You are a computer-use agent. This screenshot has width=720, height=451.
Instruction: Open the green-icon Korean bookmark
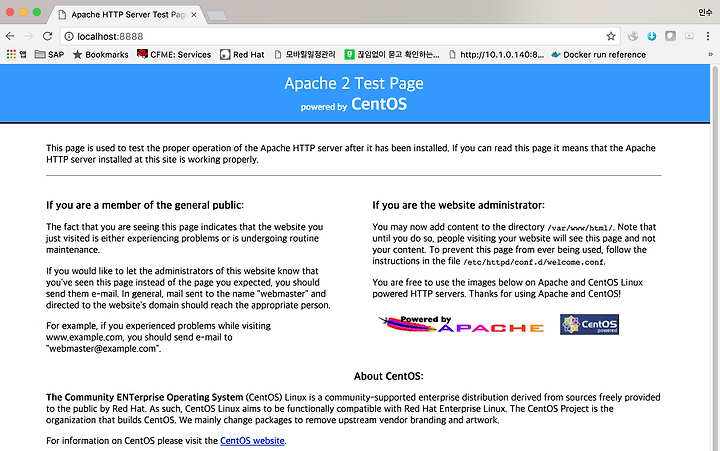coord(392,55)
